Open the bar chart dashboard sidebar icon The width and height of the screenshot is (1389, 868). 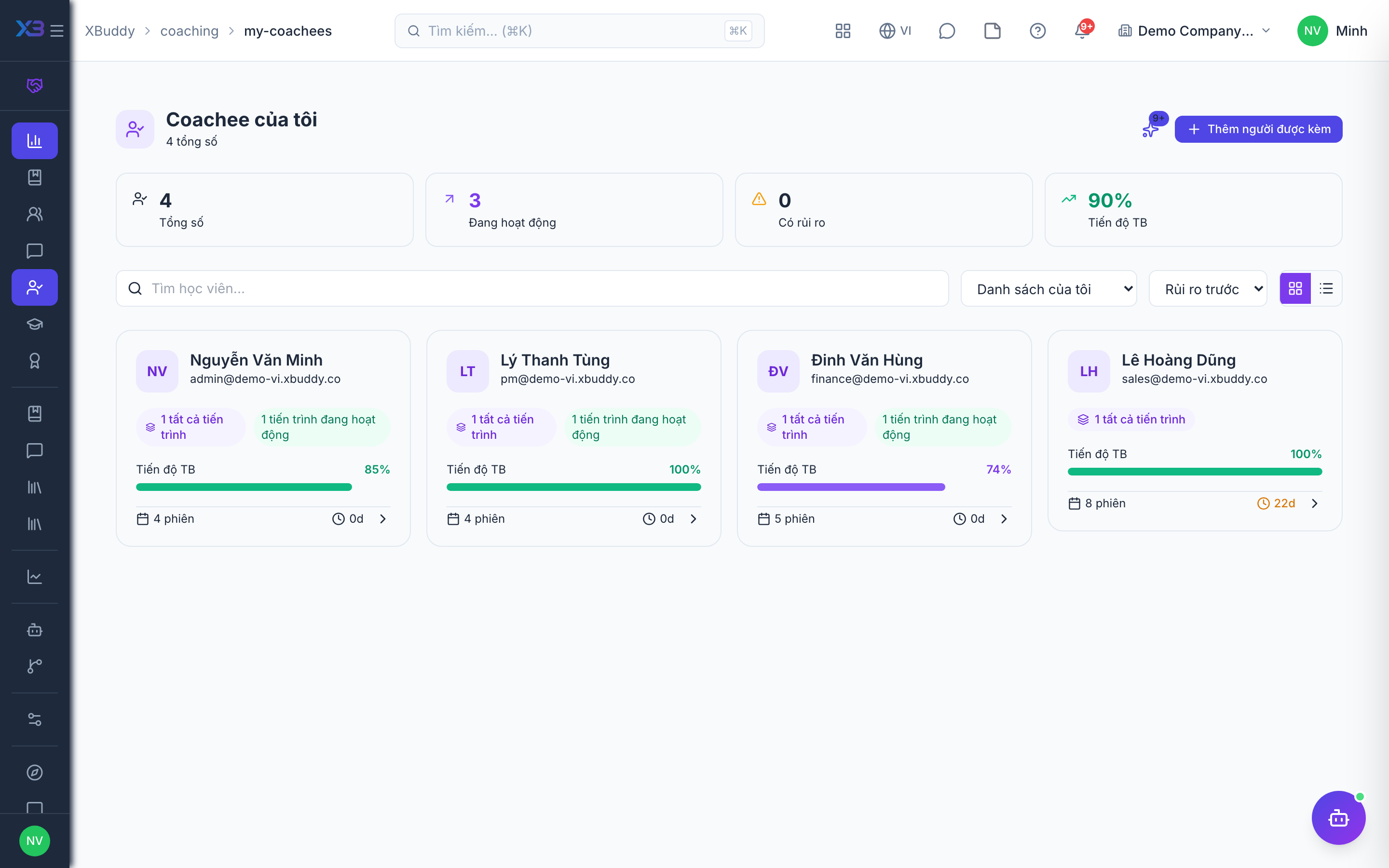[x=34, y=141]
